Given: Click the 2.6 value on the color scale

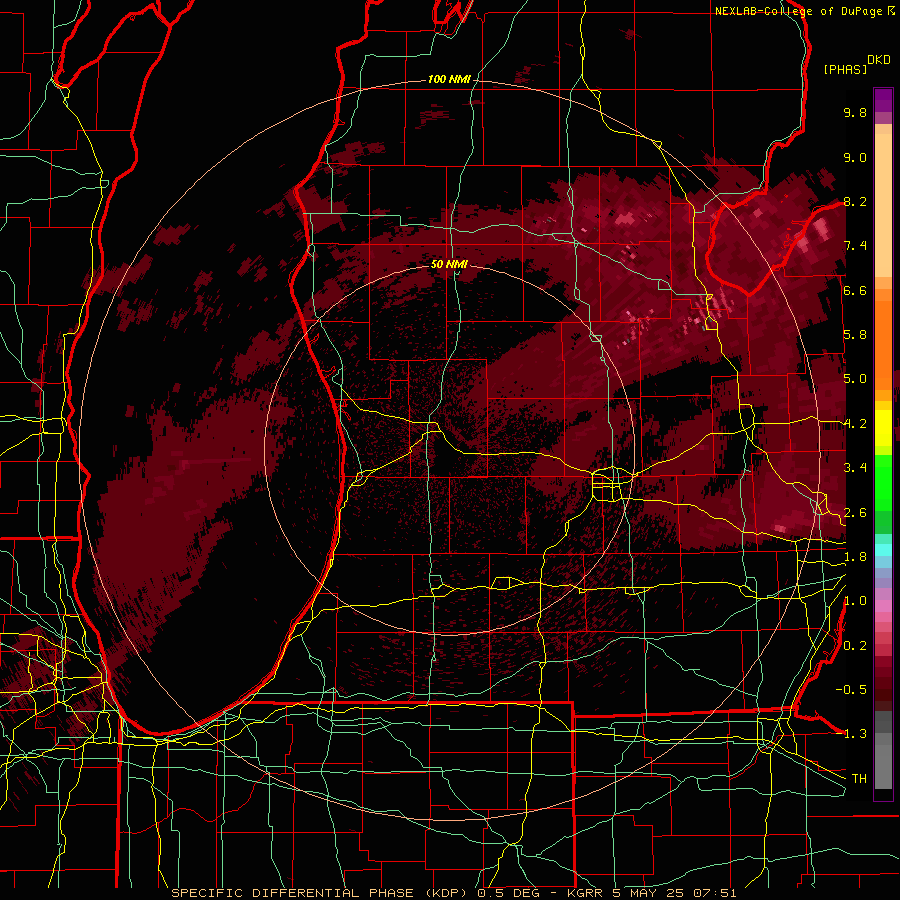Looking at the screenshot, I should click(855, 513).
